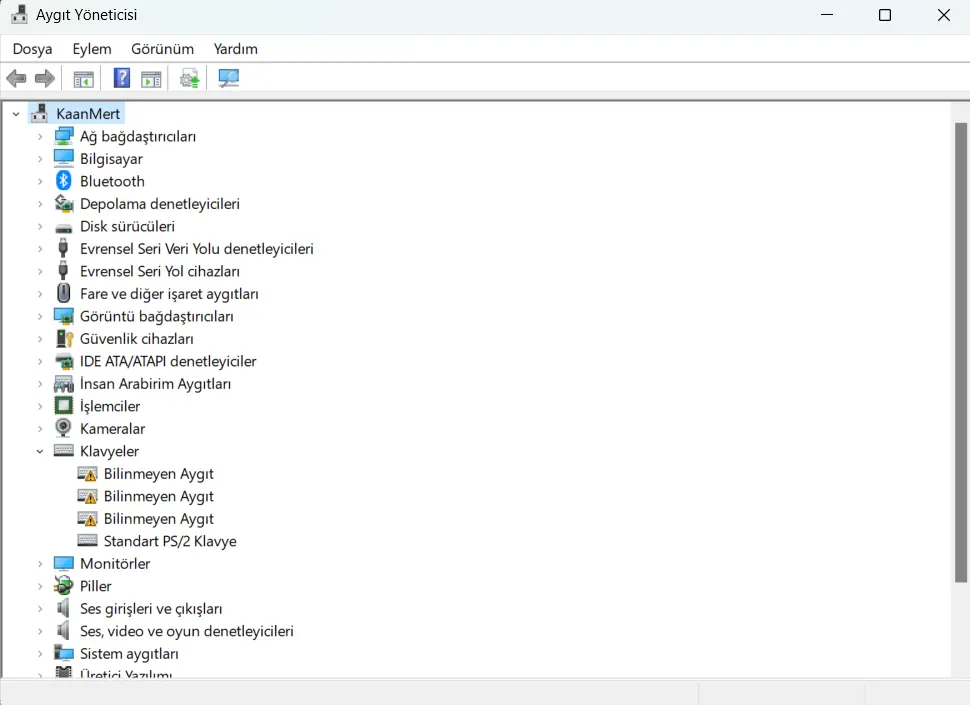Click the Depolama denetleyicileri icon

63,203
